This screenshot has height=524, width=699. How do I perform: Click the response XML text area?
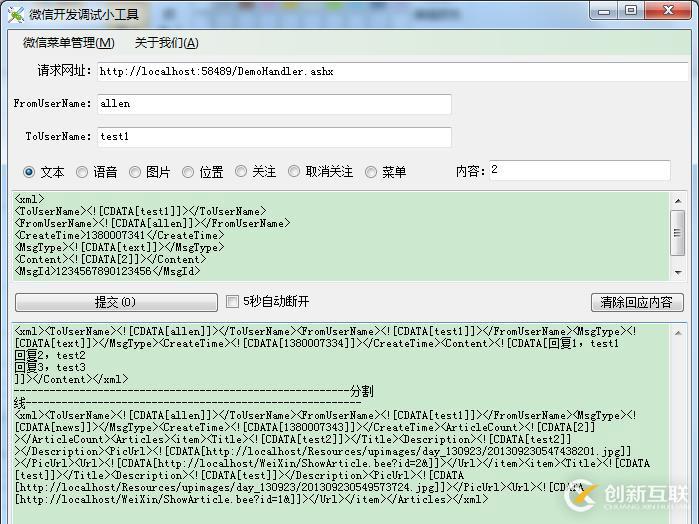point(341,424)
